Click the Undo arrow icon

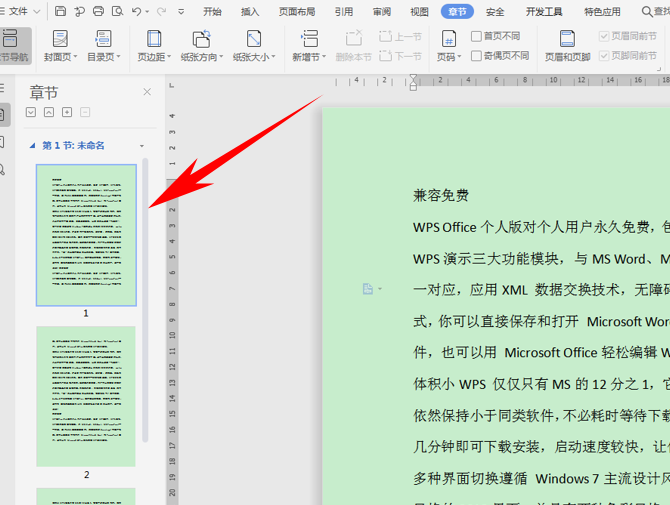click(136, 11)
